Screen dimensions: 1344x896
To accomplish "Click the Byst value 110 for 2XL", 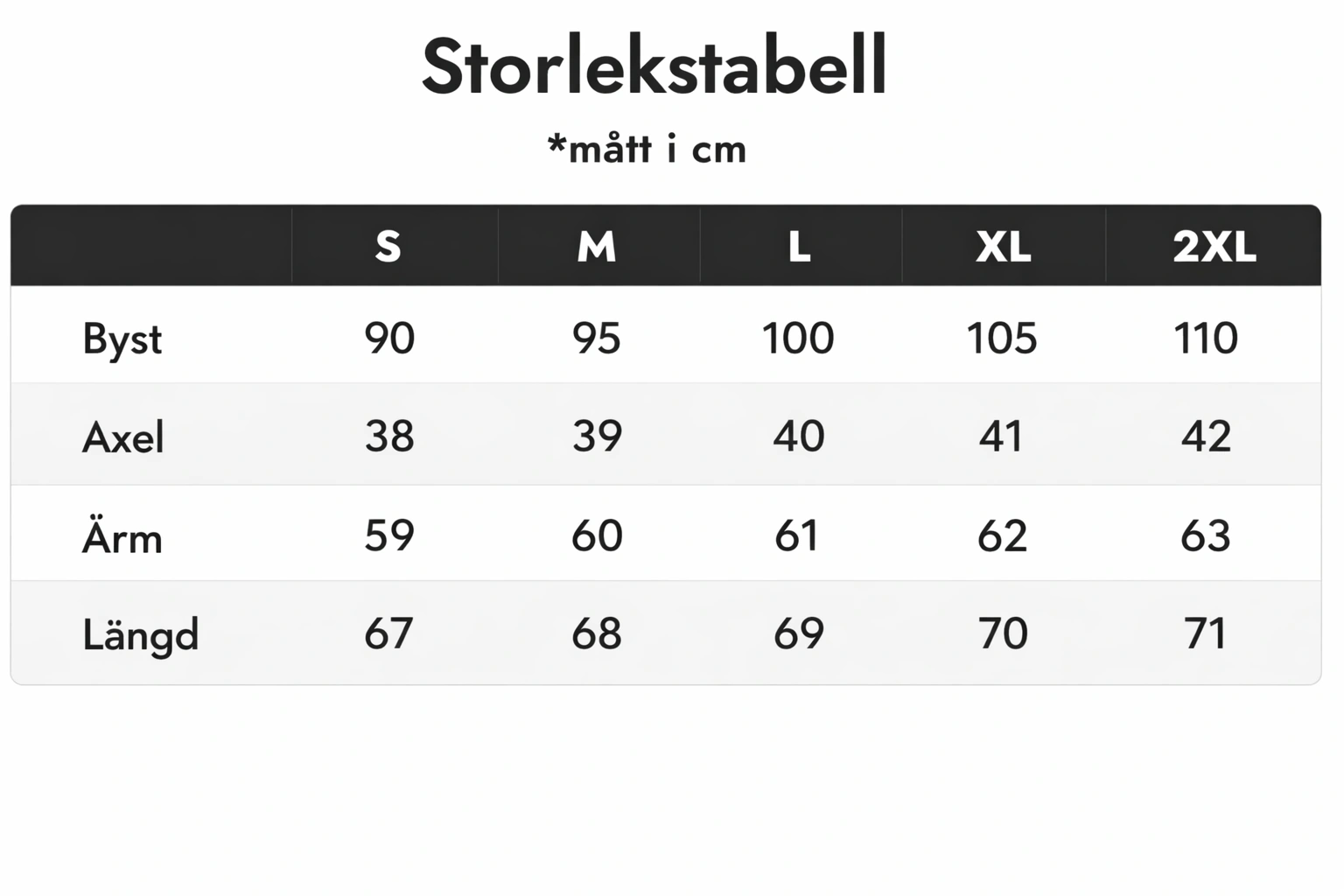I will (x=1206, y=338).
